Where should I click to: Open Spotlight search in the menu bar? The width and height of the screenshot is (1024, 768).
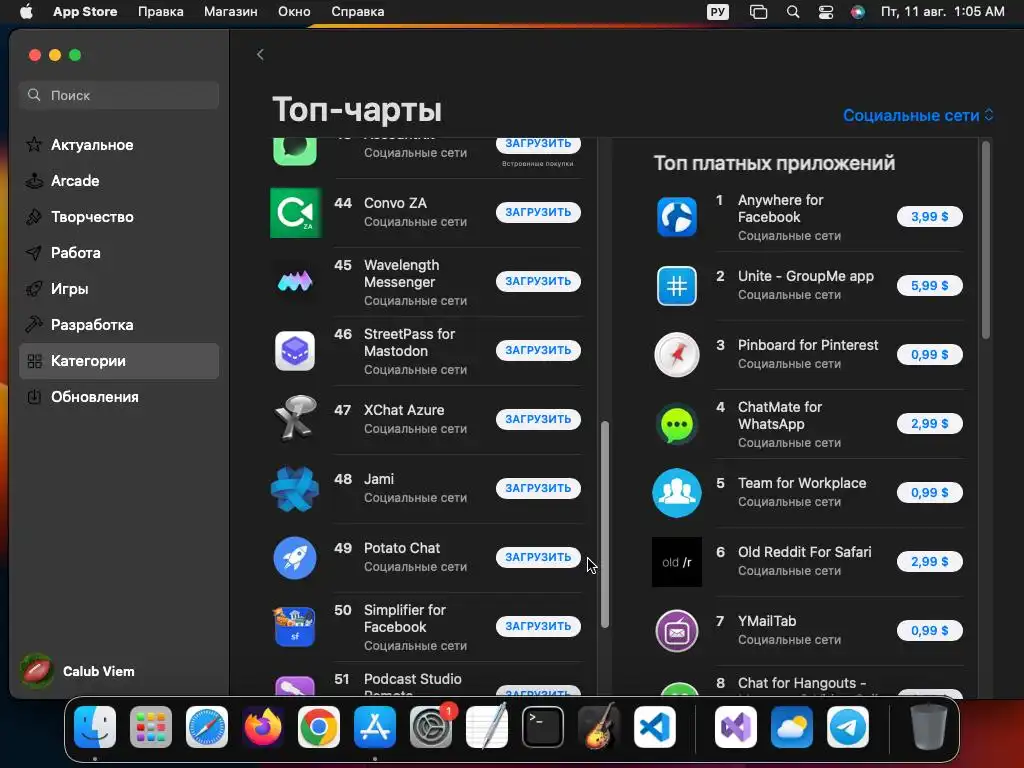[x=793, y=12]
